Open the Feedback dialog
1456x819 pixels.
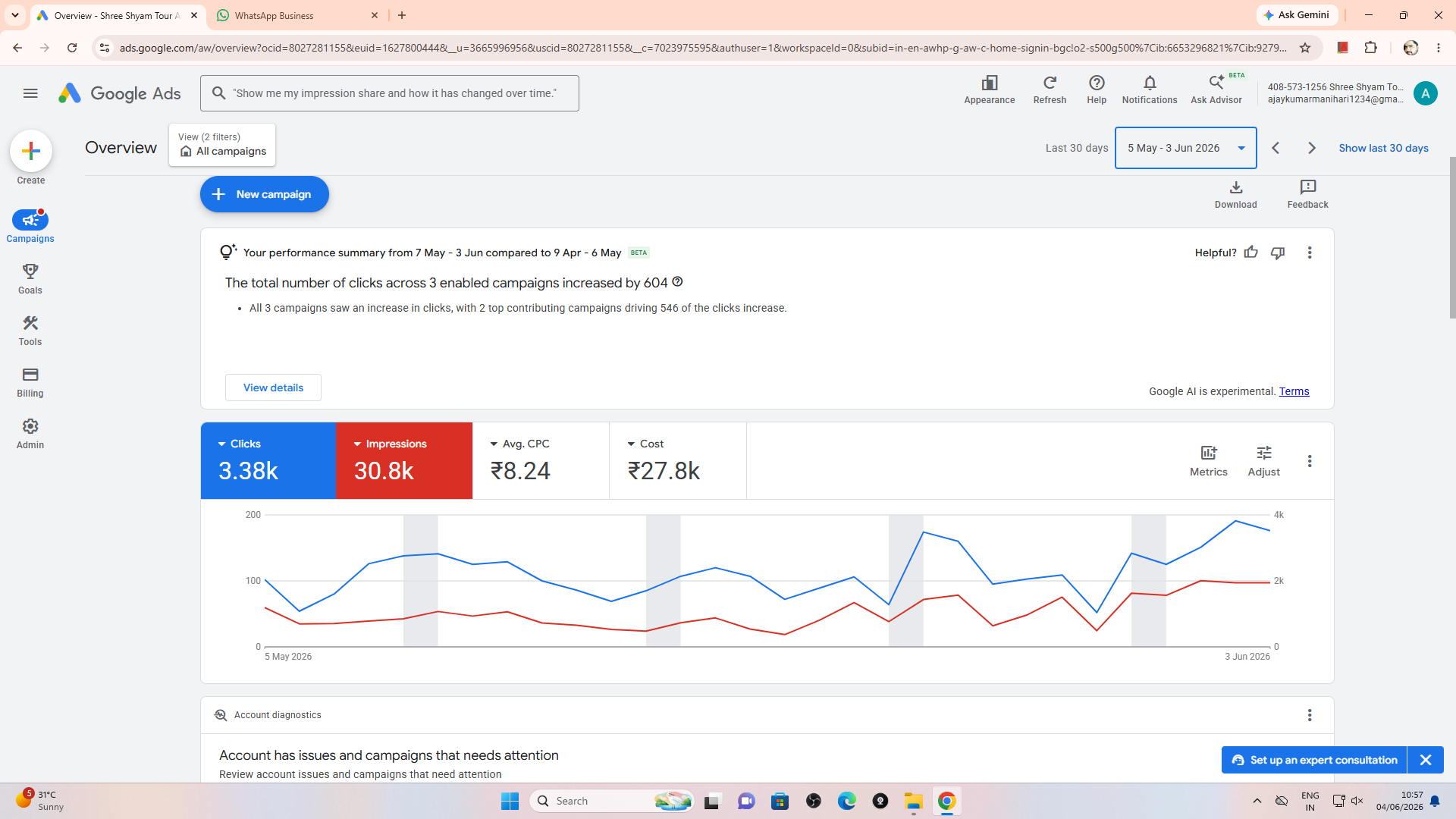point(1307,194)
